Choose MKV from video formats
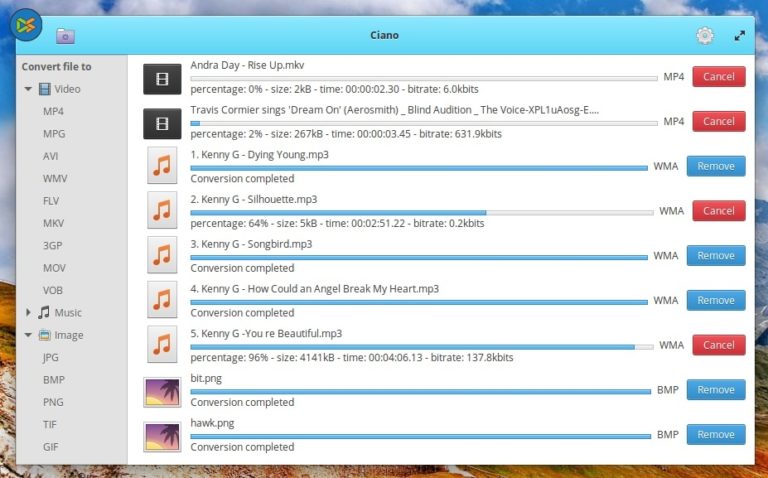The image size is (768, 478). [53, 223]
